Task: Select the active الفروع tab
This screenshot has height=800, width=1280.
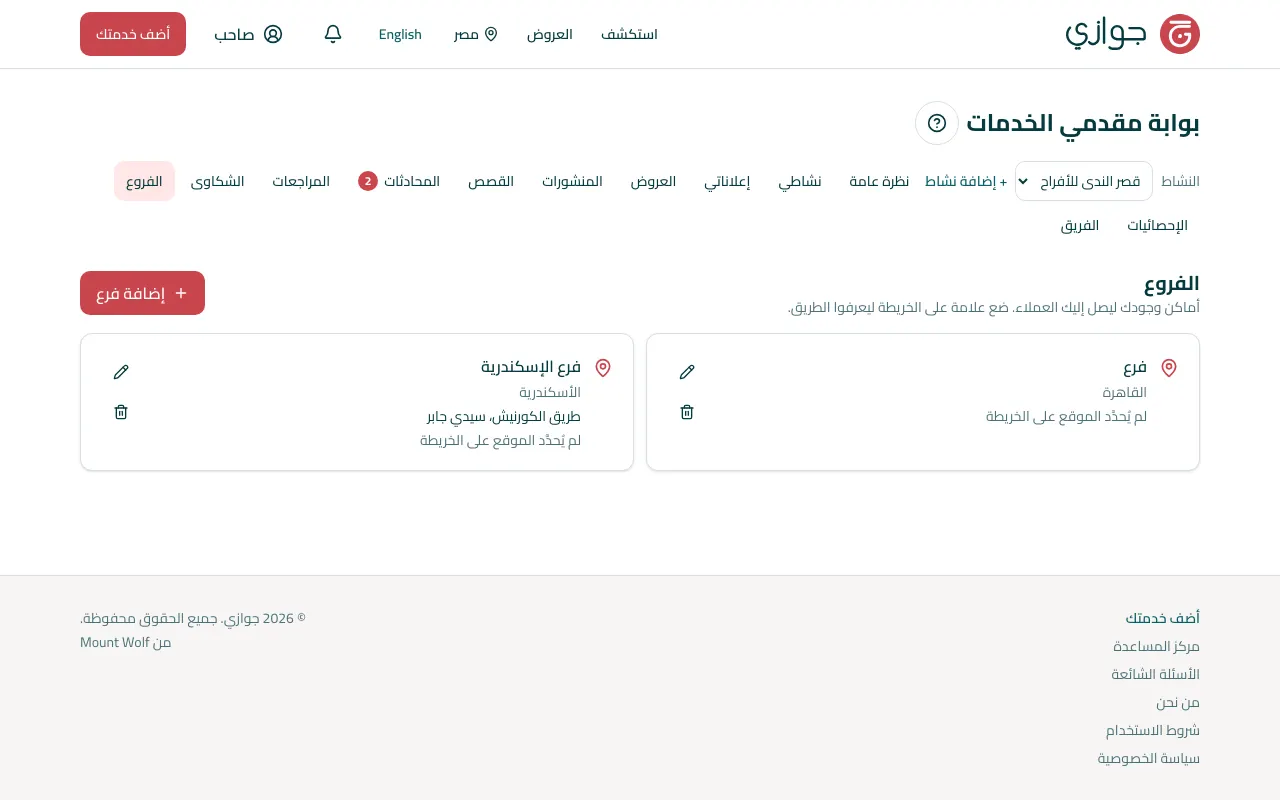Action: point(144,181)
